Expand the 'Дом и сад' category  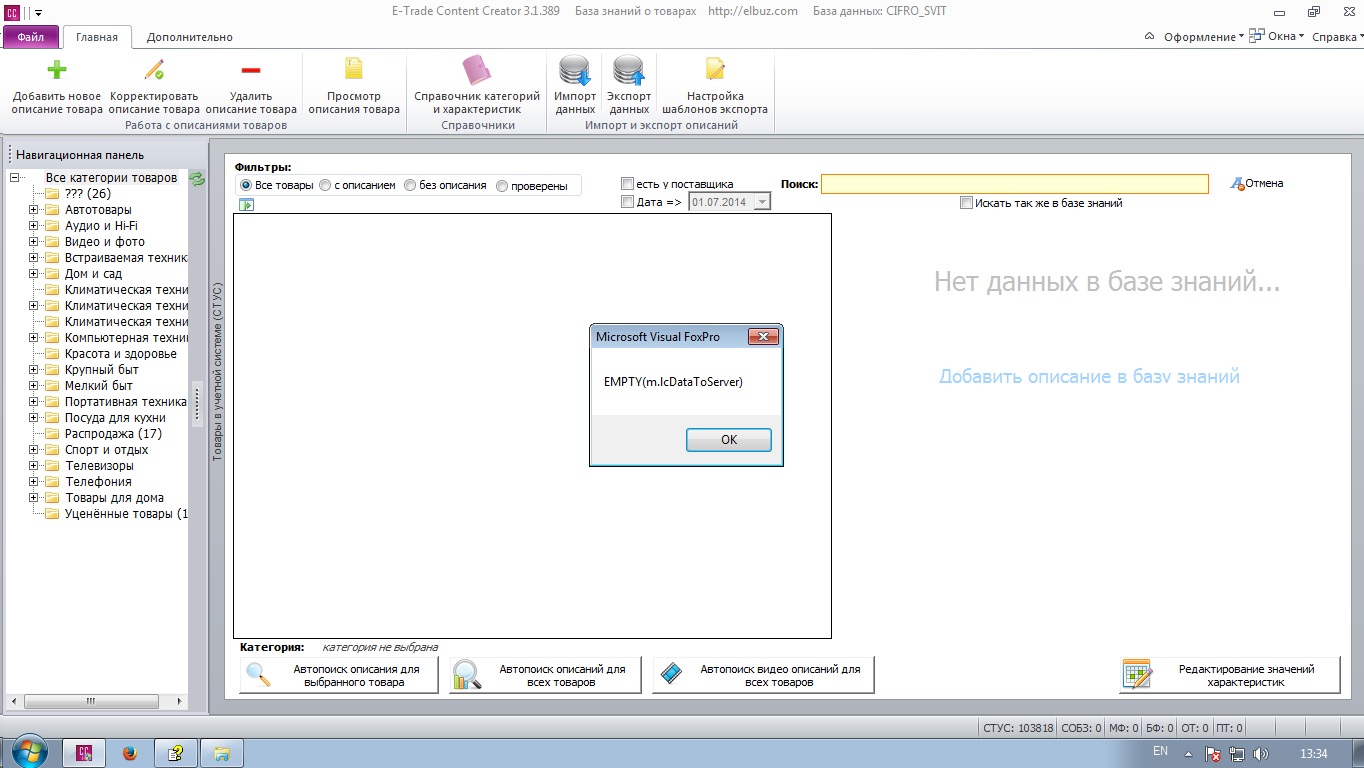click(33, 274)
